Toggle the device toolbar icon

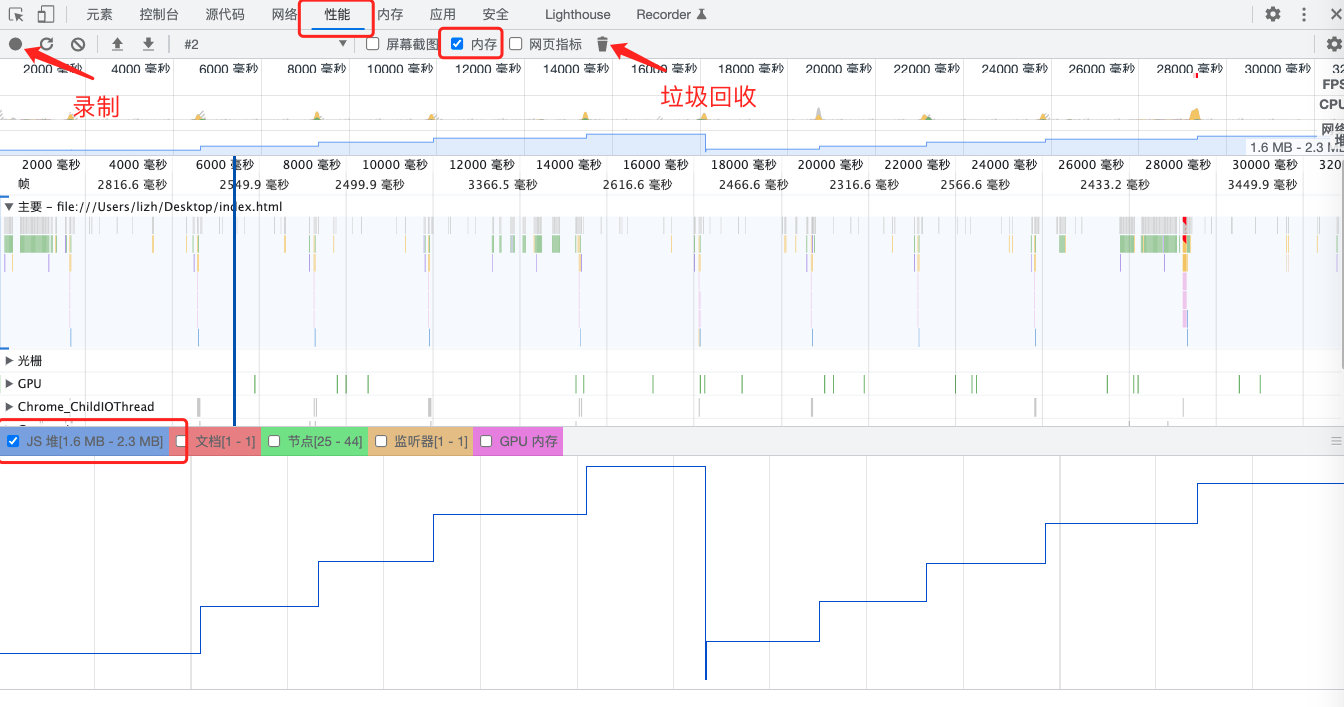pos(46,14)
